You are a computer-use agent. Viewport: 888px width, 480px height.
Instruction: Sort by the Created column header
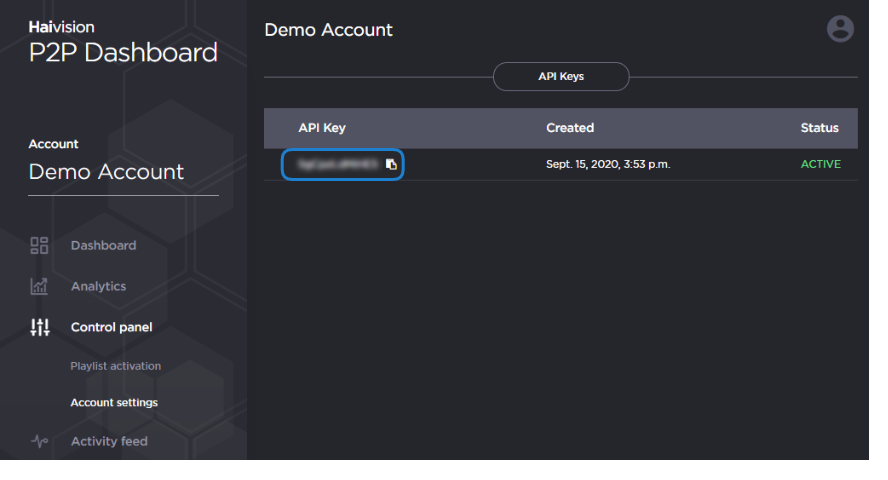pyautogui.click(x=570, y=128)
